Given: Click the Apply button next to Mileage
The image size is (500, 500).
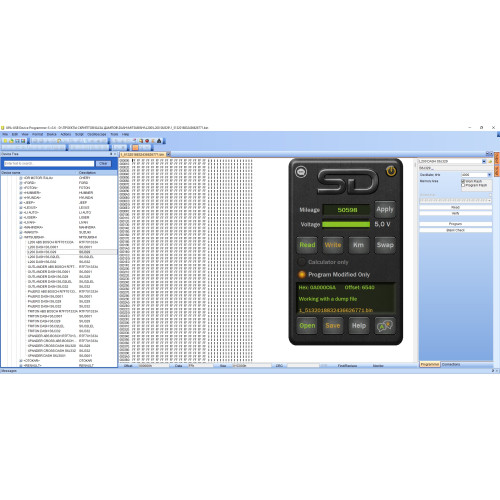Looking at the screenshot, I should (385, 209).
